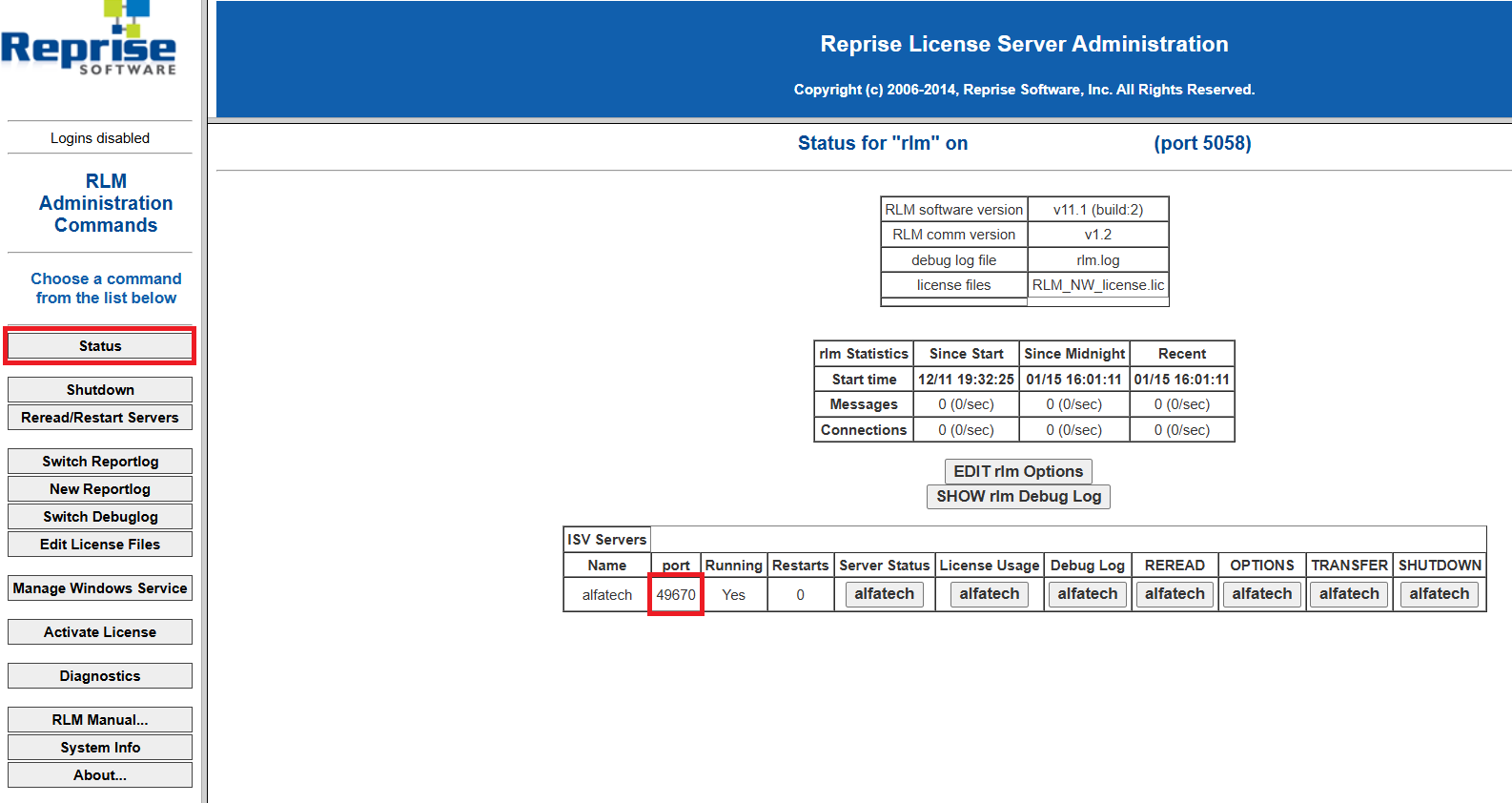Screen dimensions: 1512x803
Task: Open the Status command
Action: 100,346
